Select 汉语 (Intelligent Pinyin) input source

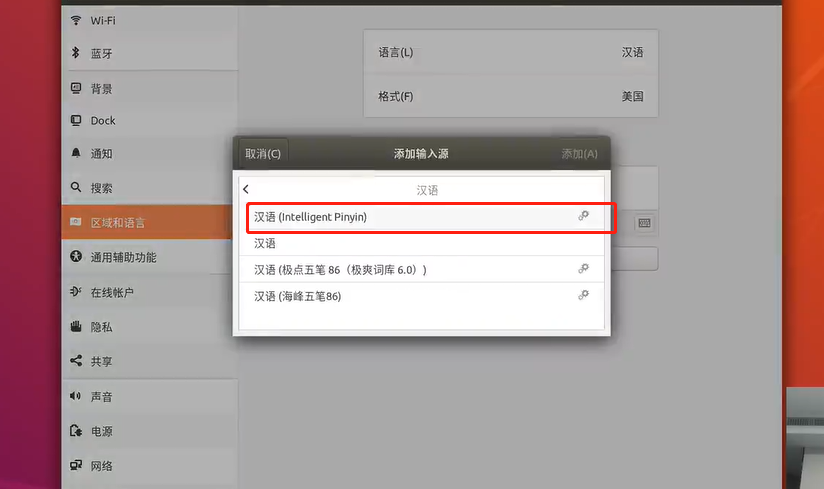[421, 217]
